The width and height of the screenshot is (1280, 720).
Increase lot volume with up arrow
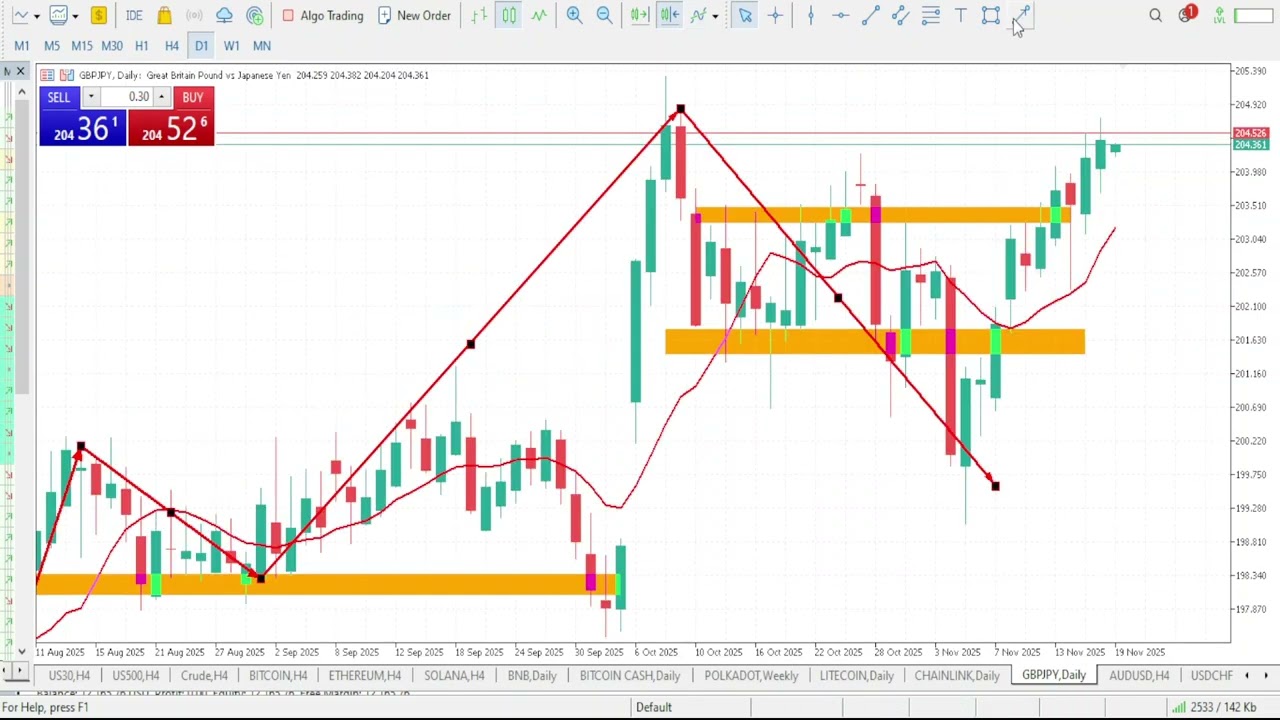click(161, 97)
